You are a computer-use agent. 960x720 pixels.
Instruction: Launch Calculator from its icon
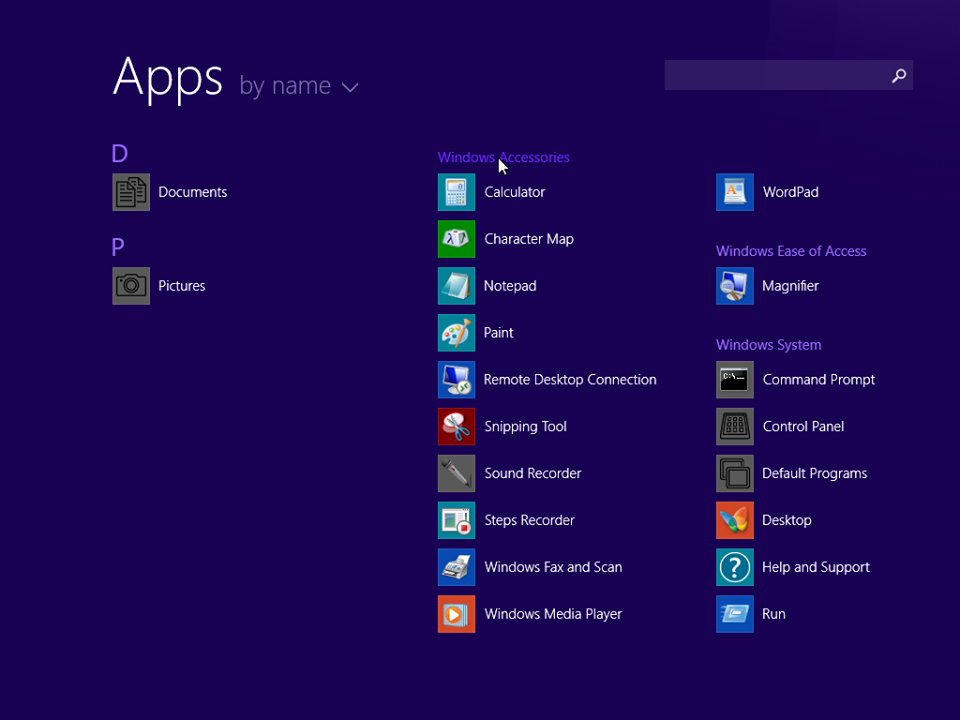click(456, 192)
